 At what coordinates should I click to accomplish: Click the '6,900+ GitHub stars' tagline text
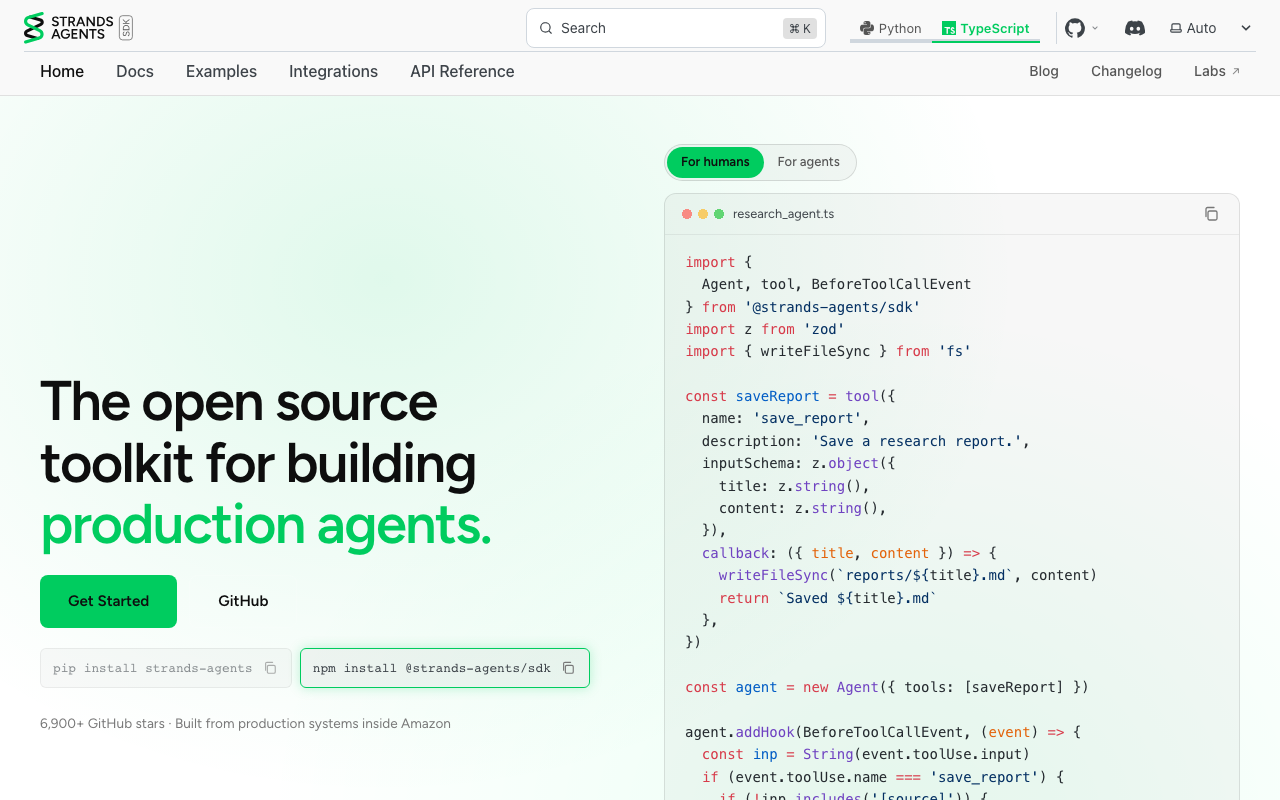pos(102,723)
